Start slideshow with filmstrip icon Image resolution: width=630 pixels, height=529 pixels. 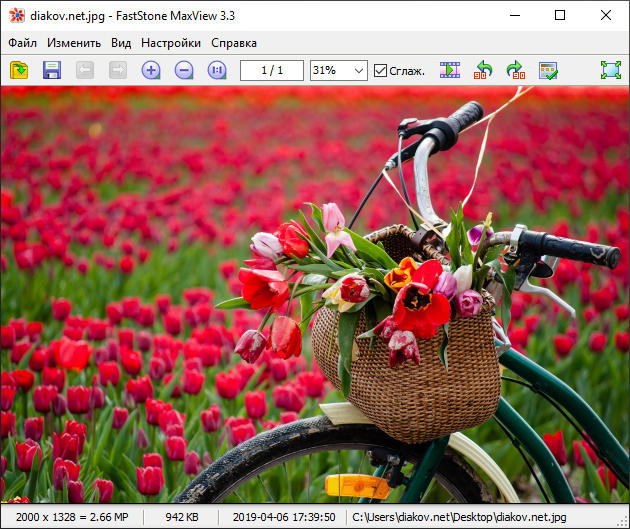tap(450, 70)
